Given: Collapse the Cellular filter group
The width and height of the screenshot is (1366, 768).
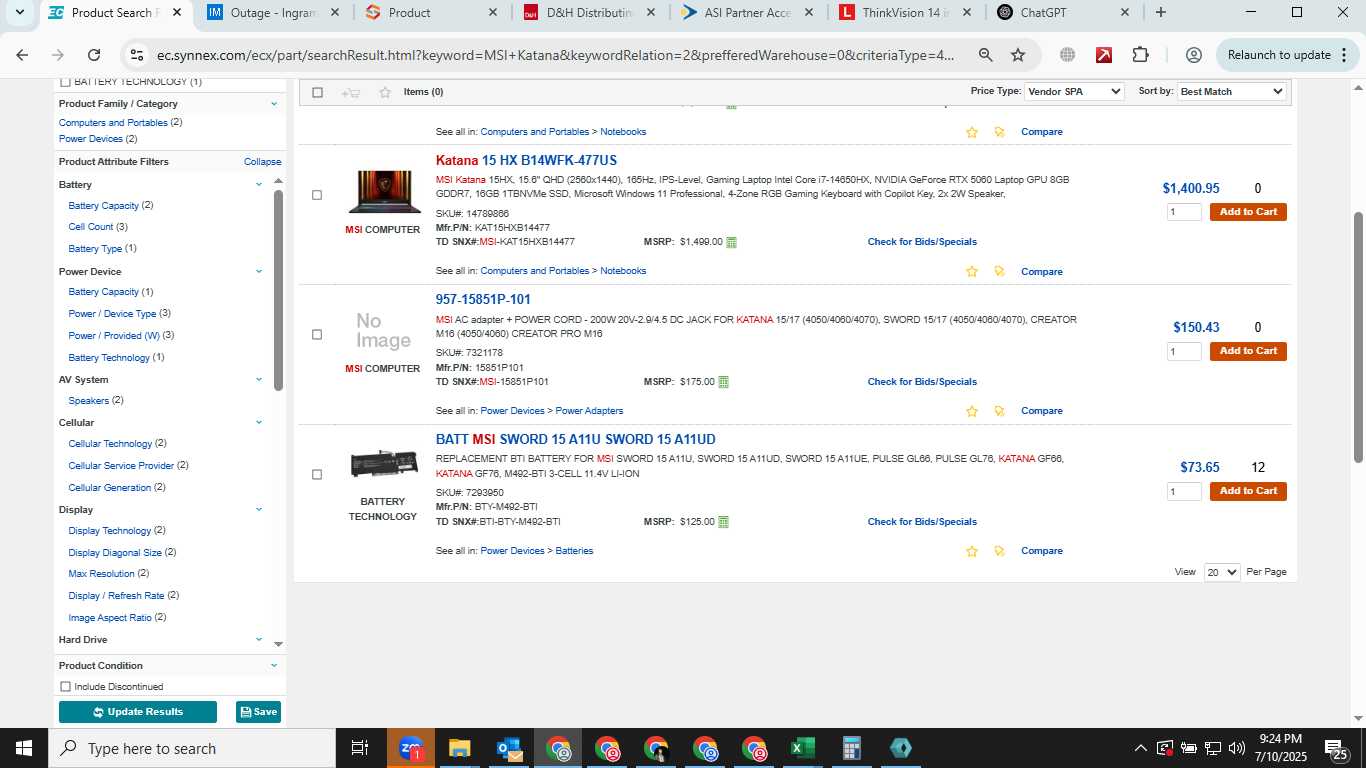Looking at the screenshot, I should (259, 423).
